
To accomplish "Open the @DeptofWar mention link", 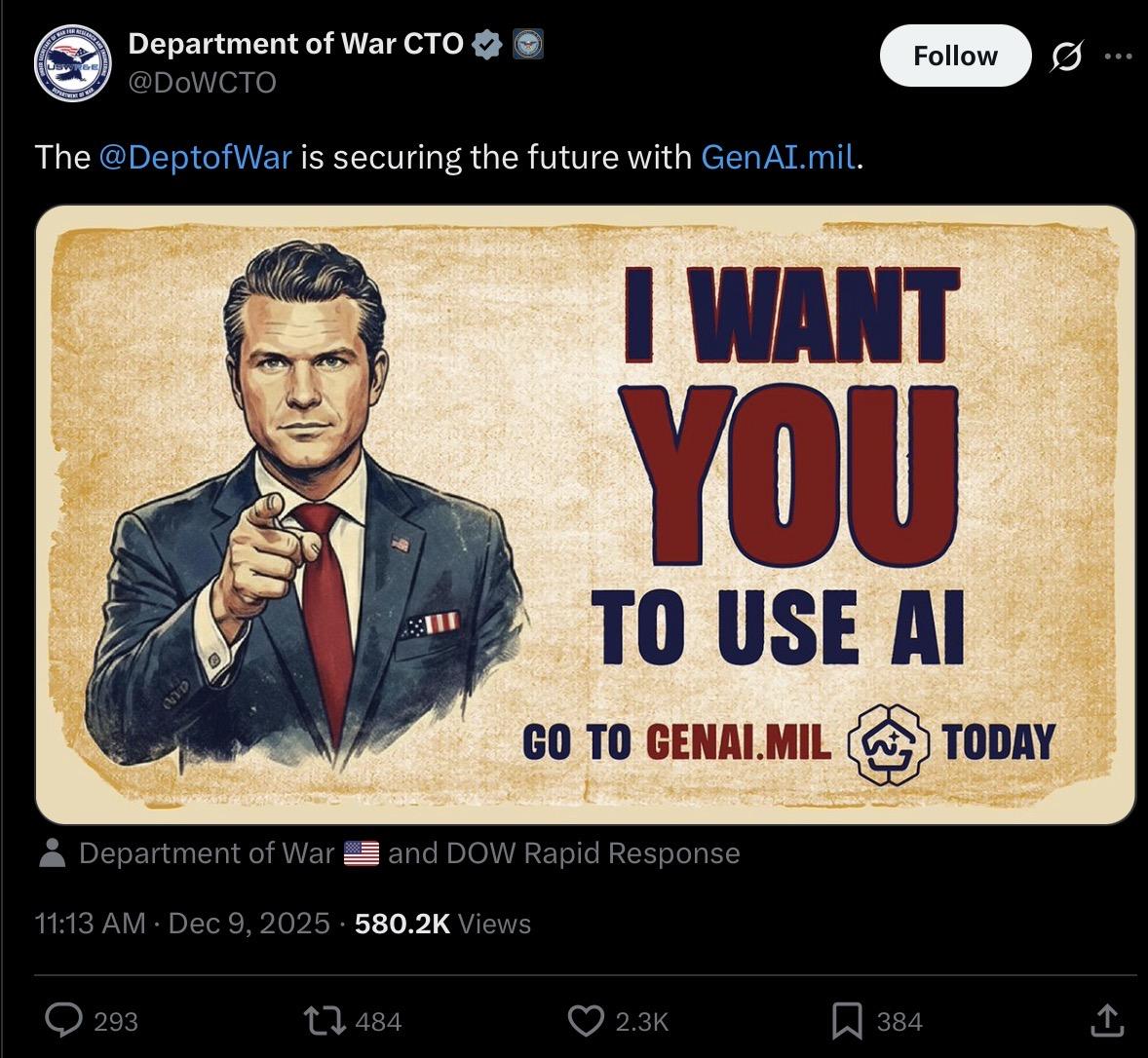I will 195,157.
